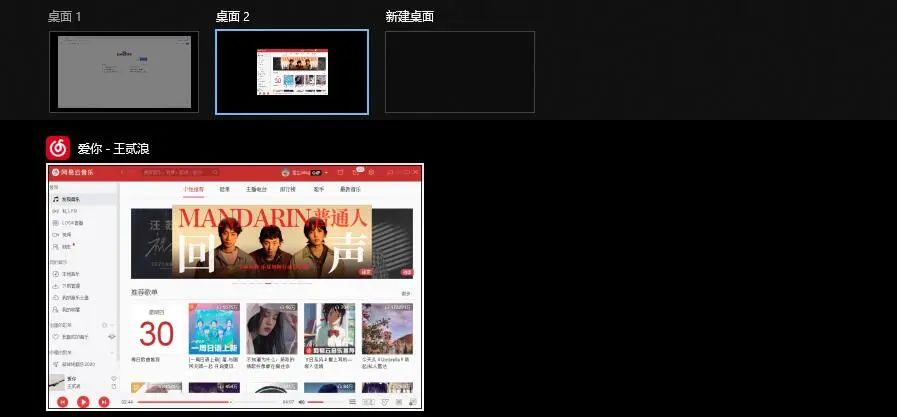The image size is (897, 417).
Task: Switch to the 歌单 tab
Action: (224, 189)
